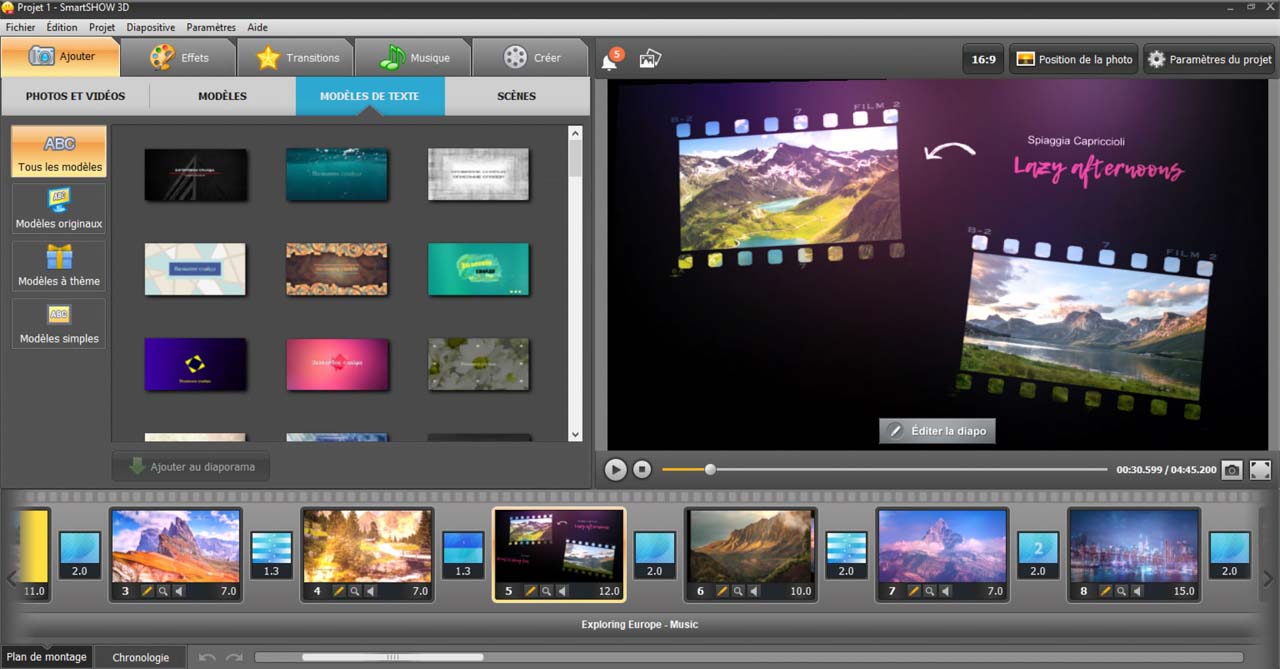Open the Projet menu
This screenshot has height=669, width=1280.
point(102,27)
